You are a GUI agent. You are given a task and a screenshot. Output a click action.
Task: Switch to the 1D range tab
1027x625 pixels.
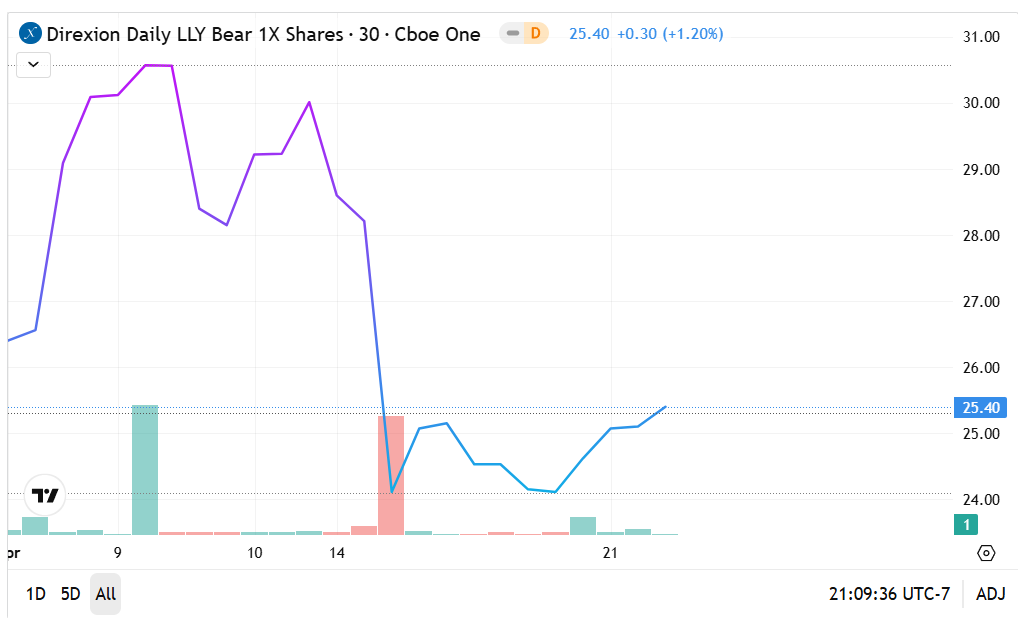tap(35, 593)
